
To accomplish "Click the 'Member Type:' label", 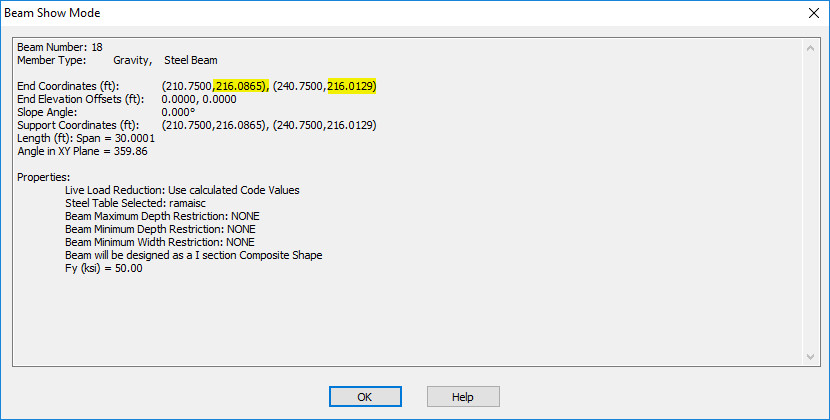I will (x=51, y=60).
